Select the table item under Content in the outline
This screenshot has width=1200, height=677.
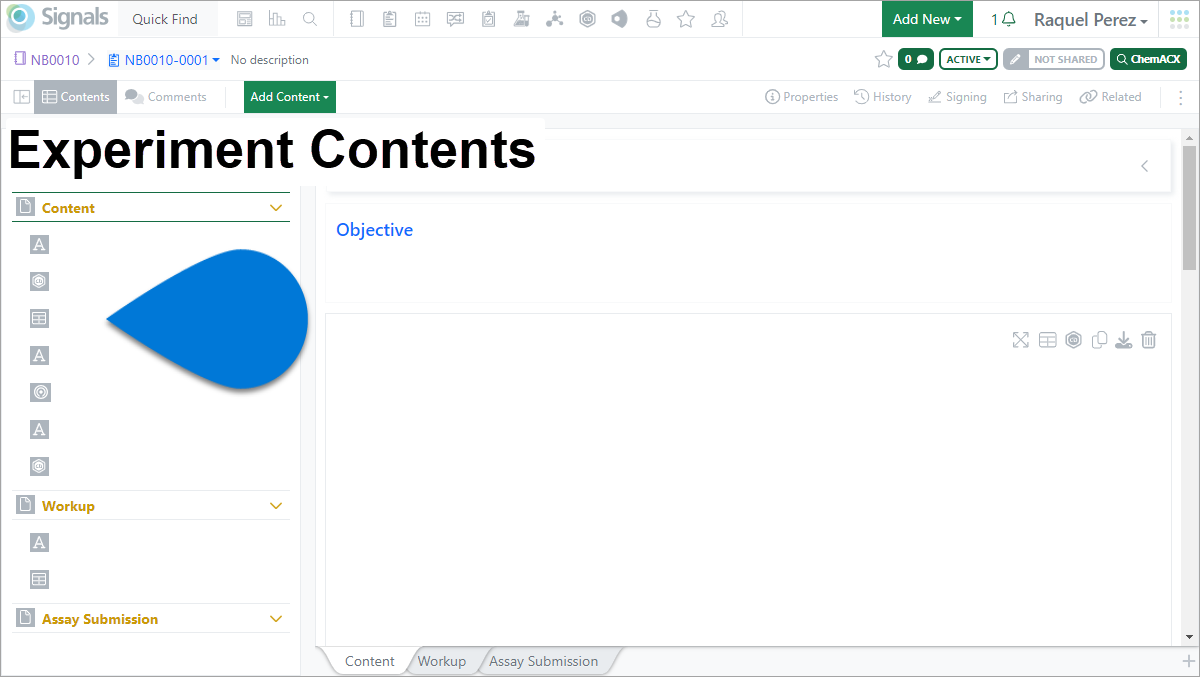pos(39,318)
